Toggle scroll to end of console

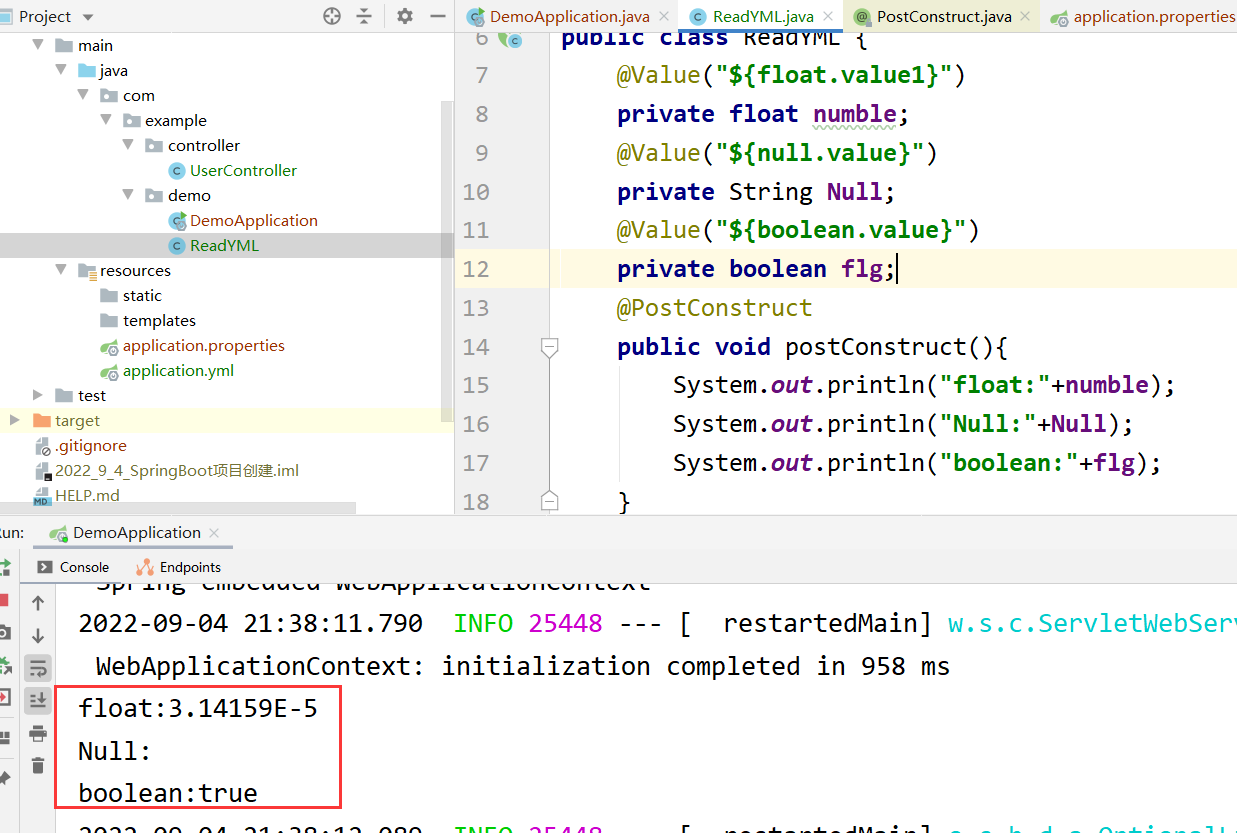coord(38,700)
